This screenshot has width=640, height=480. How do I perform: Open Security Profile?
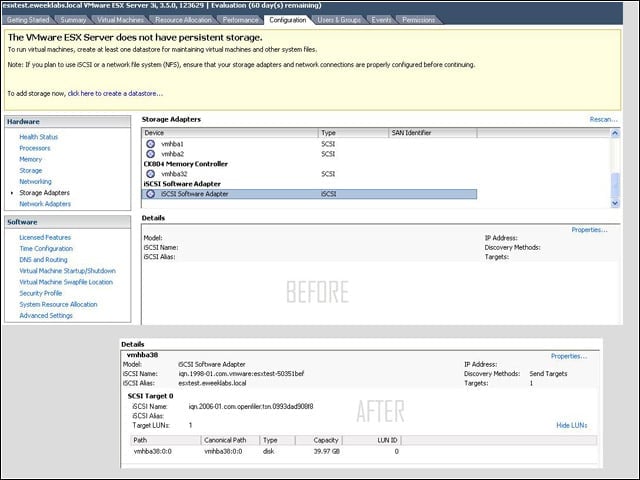[40, 293]
